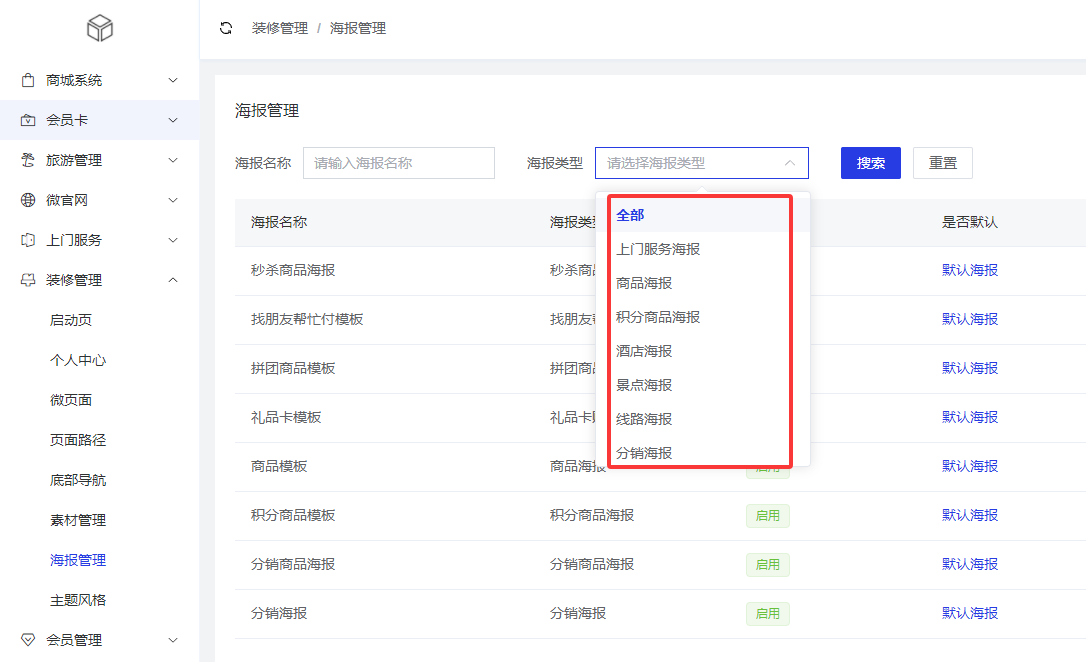Collapse the 装修管理 menu chevron
Viewport: 1090px width, 662px height.
173,280
